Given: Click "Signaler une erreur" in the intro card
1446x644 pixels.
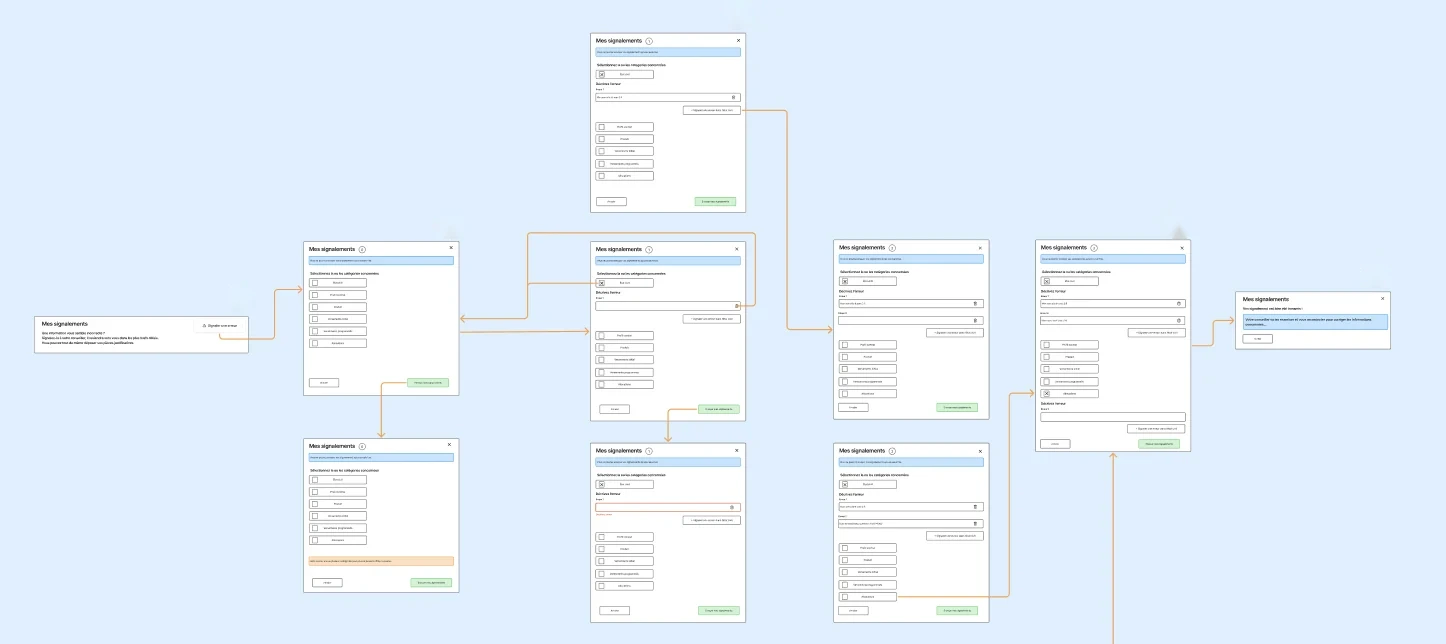Looking at the screenshot, I should click(221, 325).
